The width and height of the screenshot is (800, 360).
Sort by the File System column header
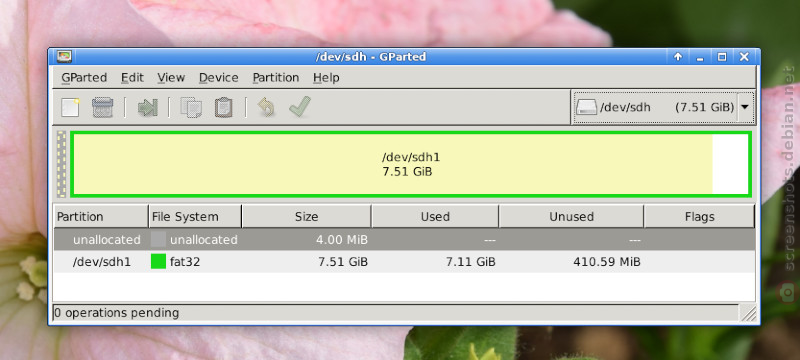click(195, 217)
